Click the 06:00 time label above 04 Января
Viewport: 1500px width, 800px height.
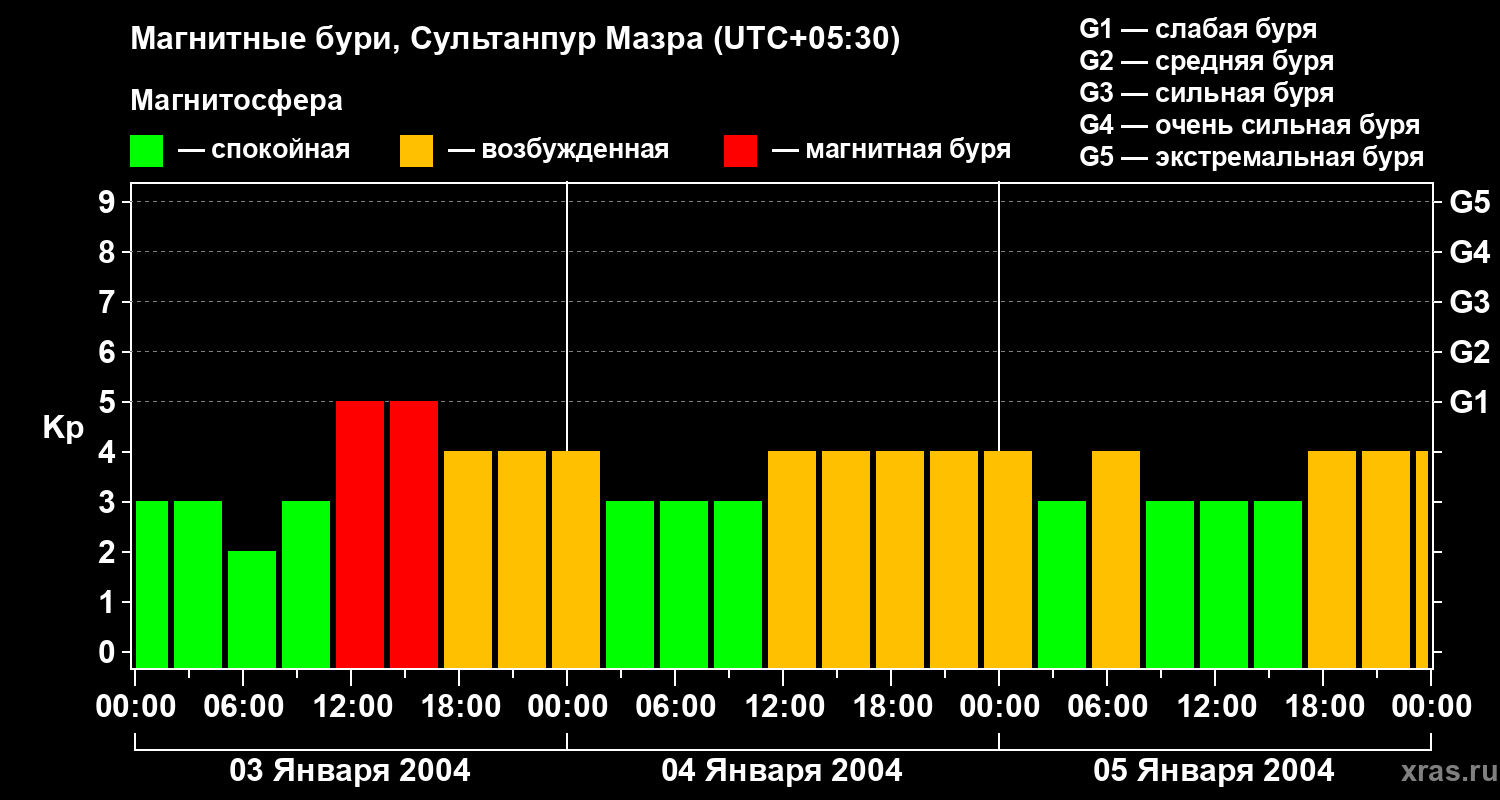675,707
